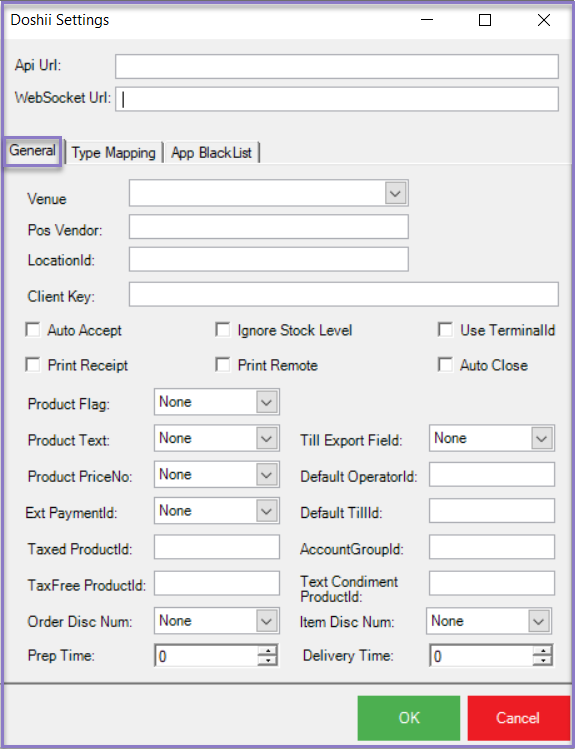Open the Item Disc Num dropdown
The height and width of the screenshot is (749, 575).
[x=489, y=621]
